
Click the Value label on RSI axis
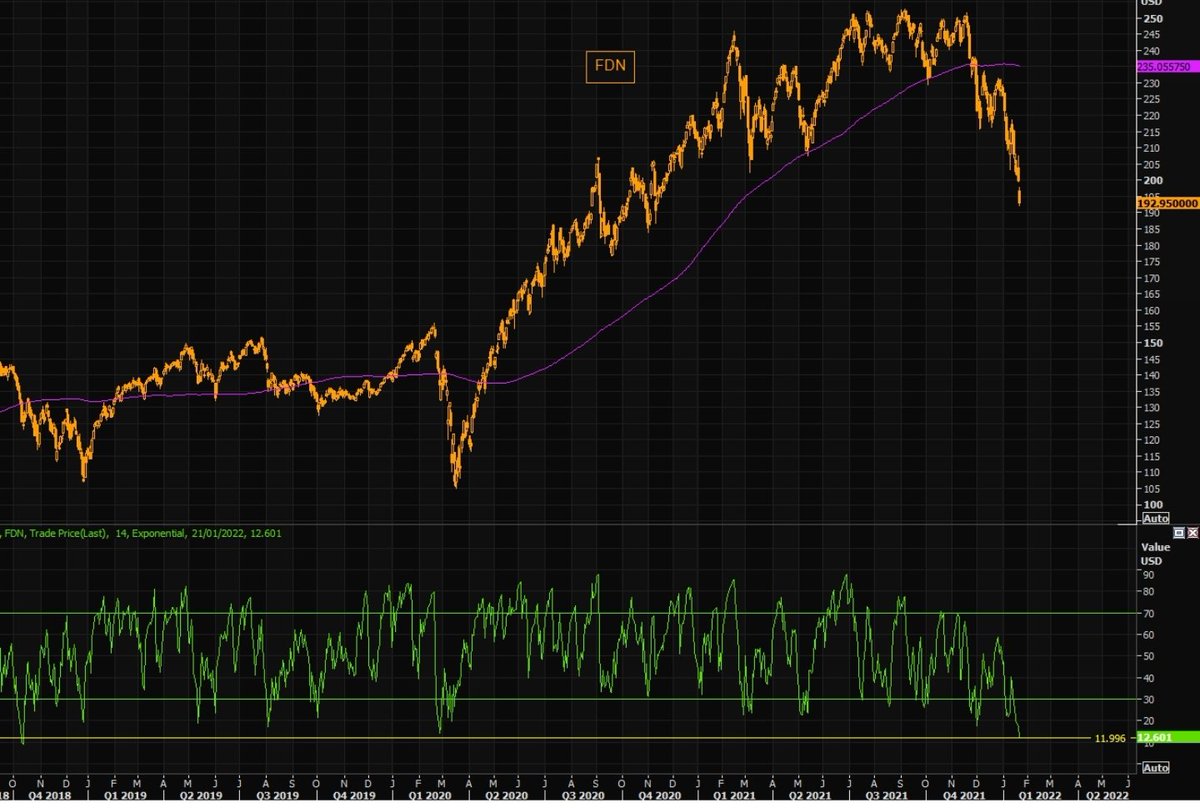pos(1154,547)
